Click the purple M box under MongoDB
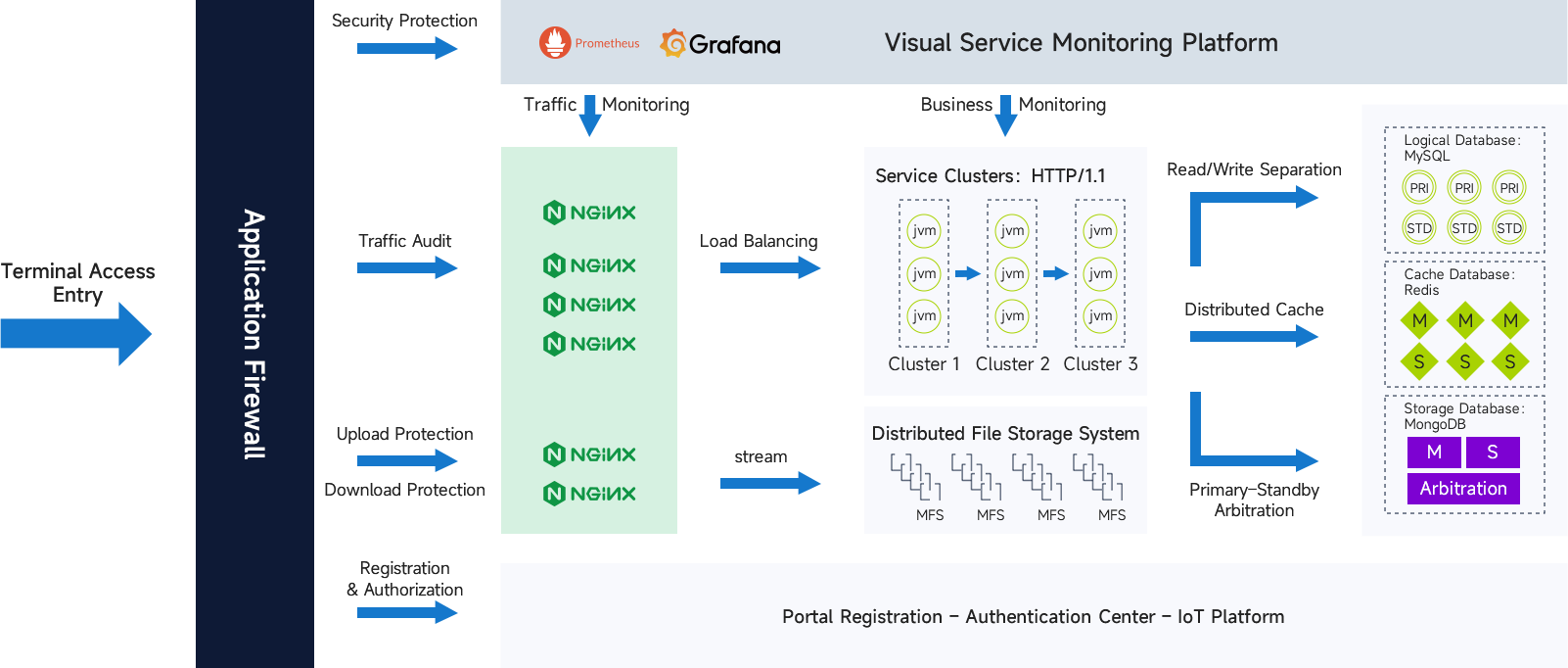Image resolution: width=1568 pixels, height=668 pixels. click(1434, 452)
